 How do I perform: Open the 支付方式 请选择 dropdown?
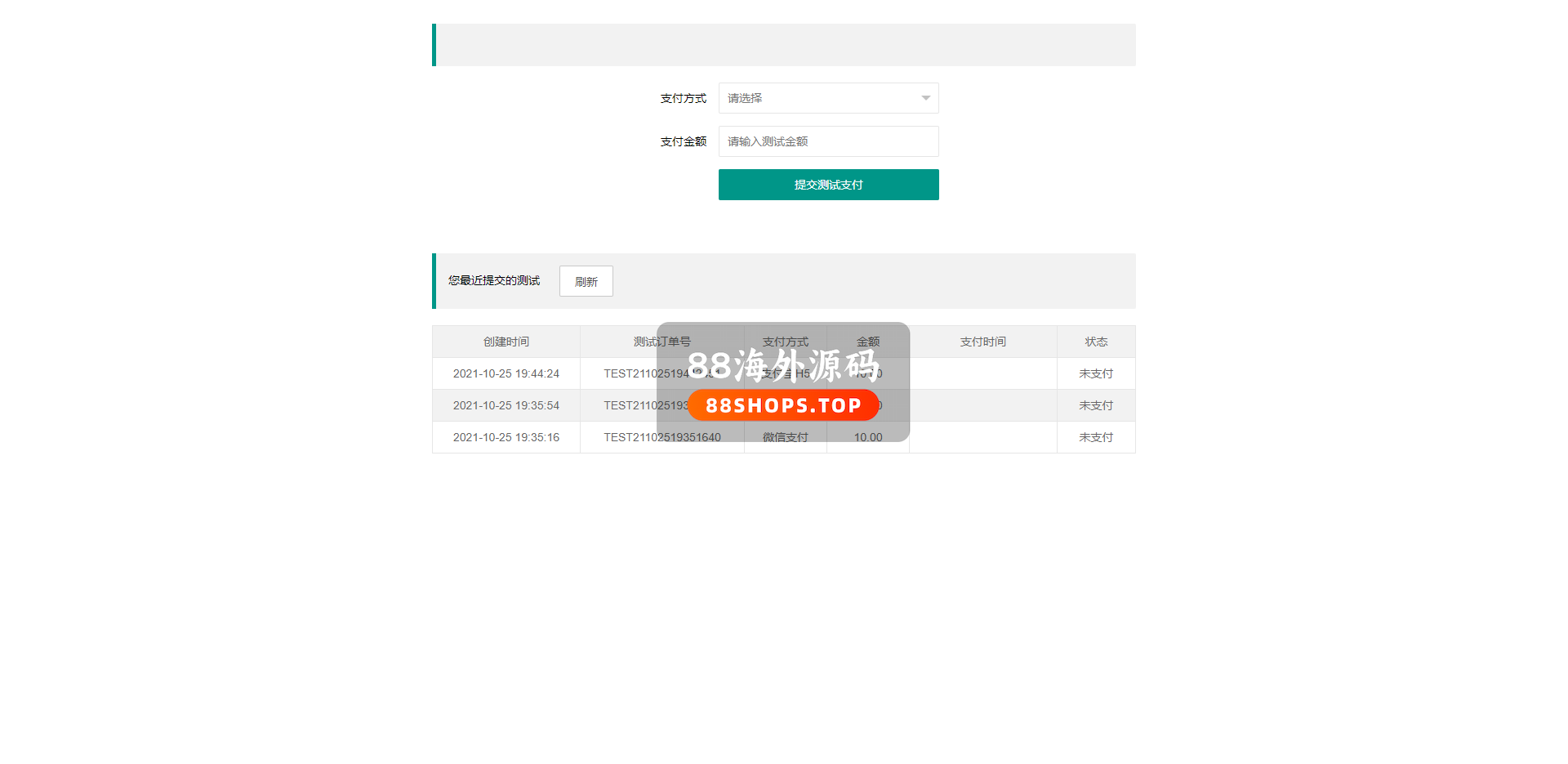tap(817, 98)
